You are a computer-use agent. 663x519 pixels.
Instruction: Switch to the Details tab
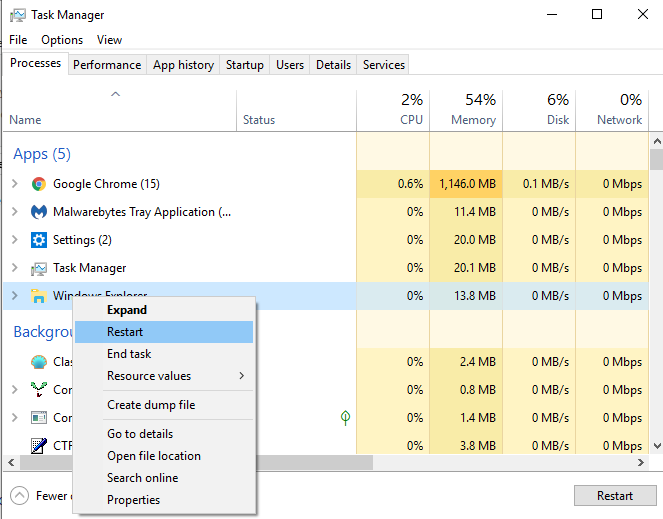coord(334,65)
